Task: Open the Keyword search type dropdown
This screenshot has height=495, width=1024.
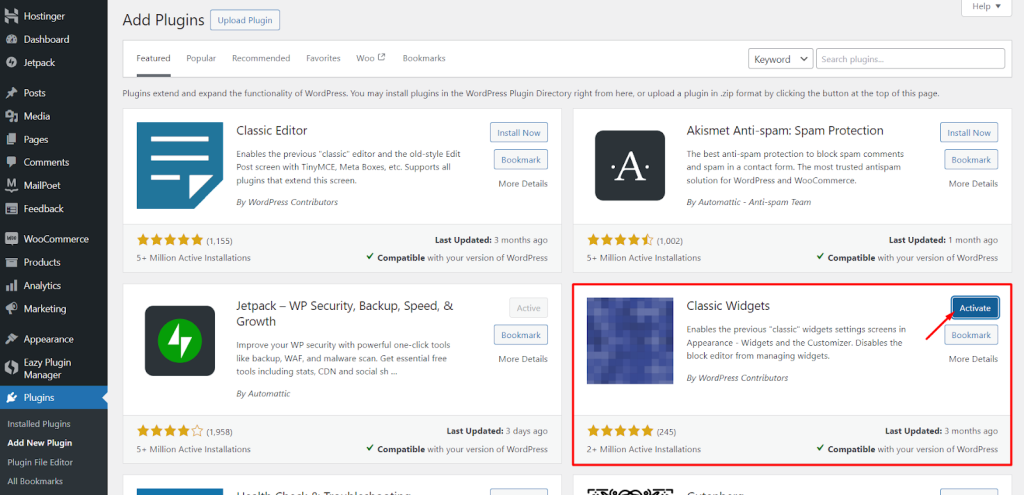Action: (780, 59)
